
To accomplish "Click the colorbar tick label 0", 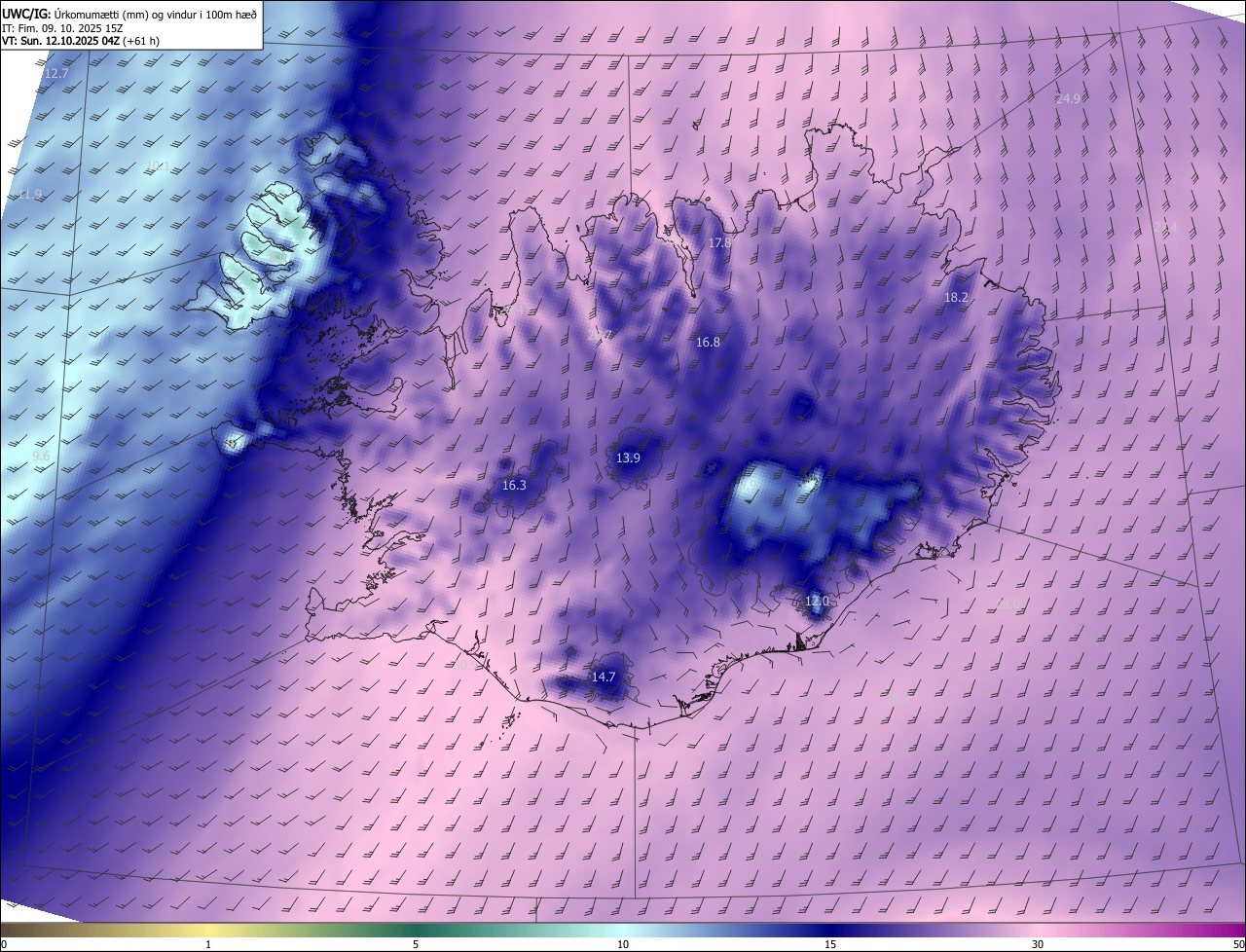I will [x=4, y=944].
